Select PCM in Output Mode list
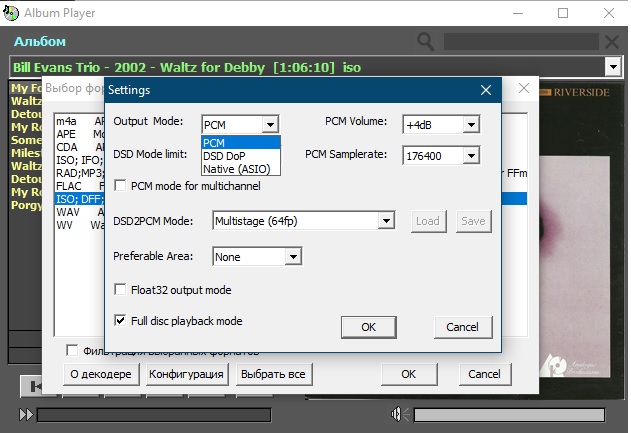631x433 pixels. coord(241,143)
